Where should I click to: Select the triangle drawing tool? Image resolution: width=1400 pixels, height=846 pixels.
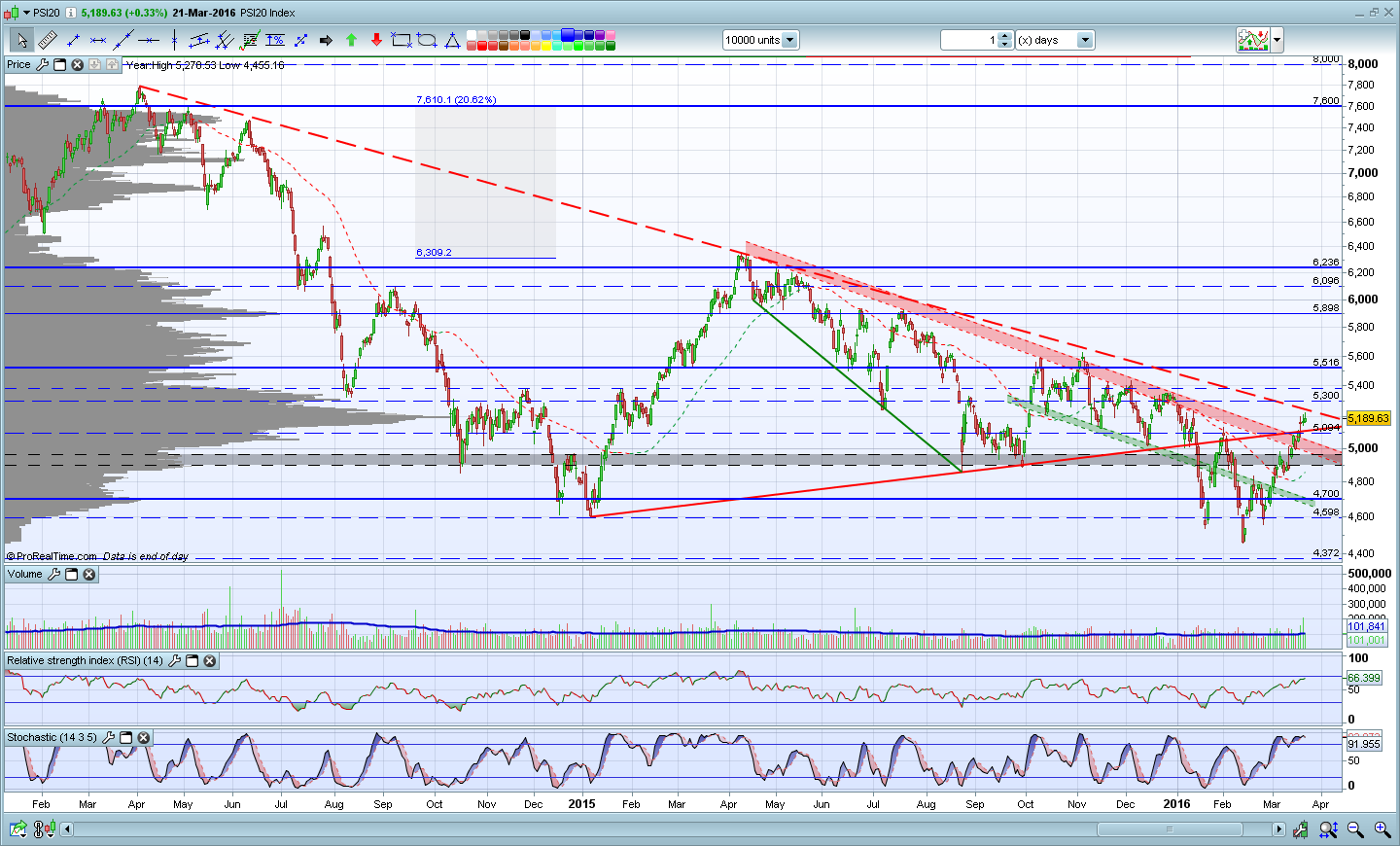click(452, 40)
